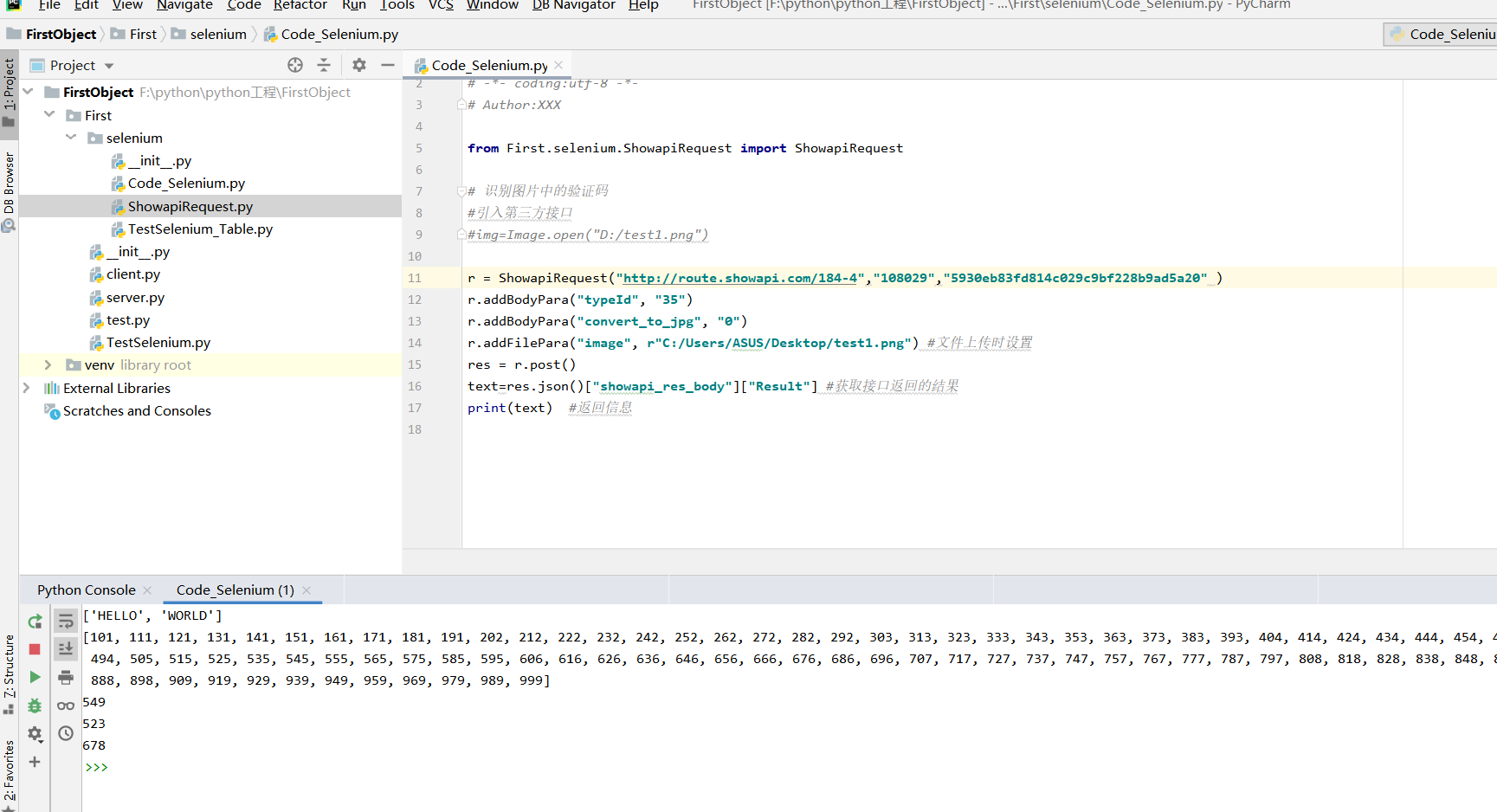Image resolution: width=1497 pixels, height=812 pixels.
Task: Open server.py in tree
Action: 135,298
